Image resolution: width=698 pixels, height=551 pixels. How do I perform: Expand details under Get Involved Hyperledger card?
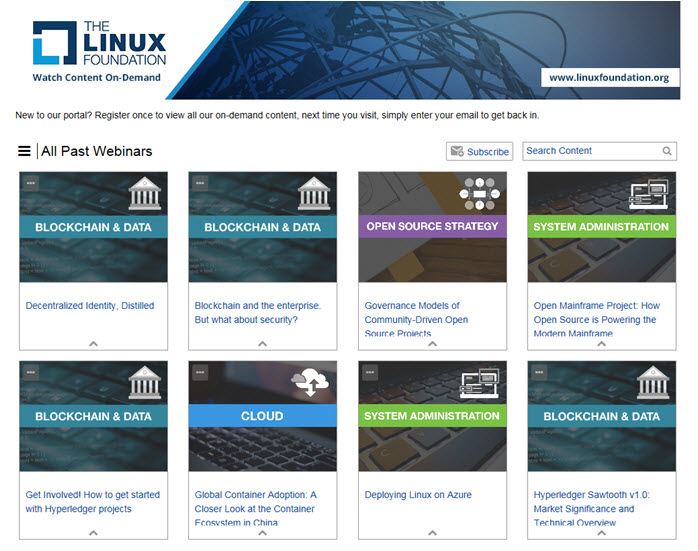(x=93, y=533)
